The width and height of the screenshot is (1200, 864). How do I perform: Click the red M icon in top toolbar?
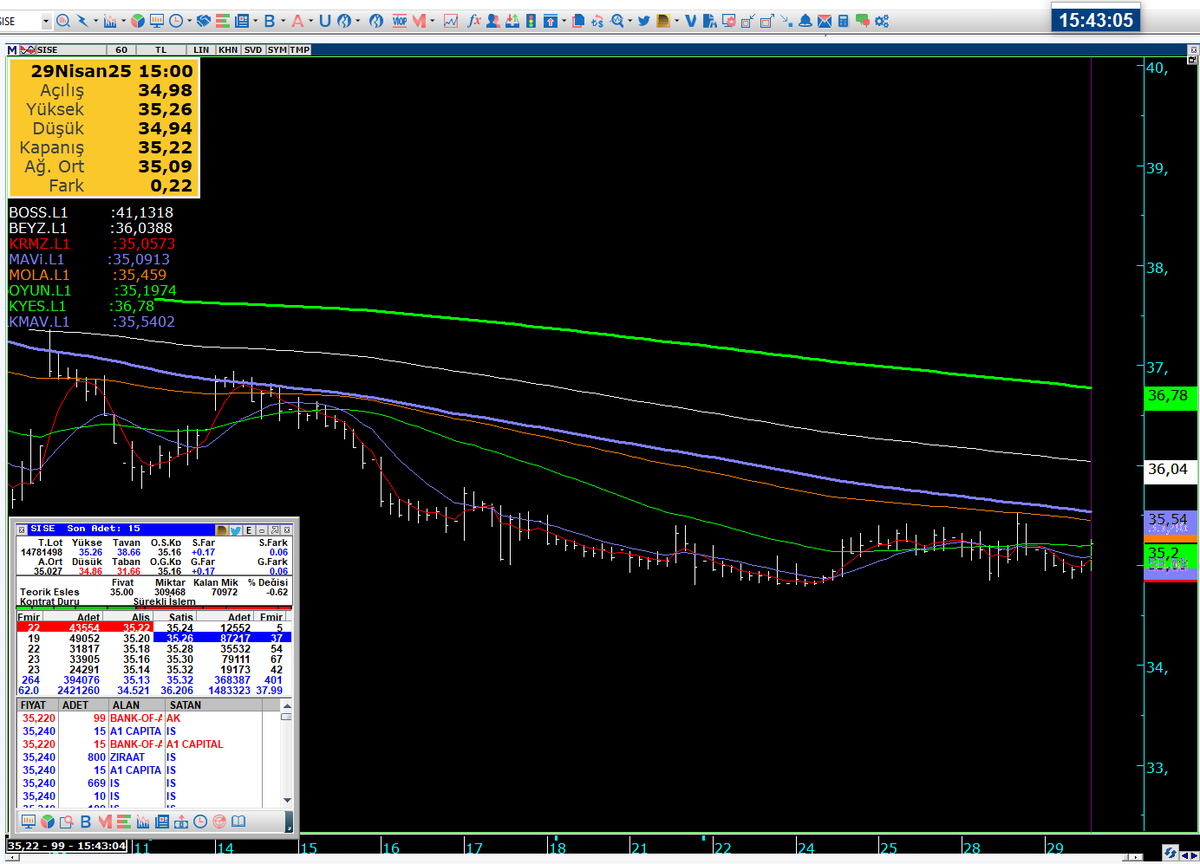tap(419, 20)
